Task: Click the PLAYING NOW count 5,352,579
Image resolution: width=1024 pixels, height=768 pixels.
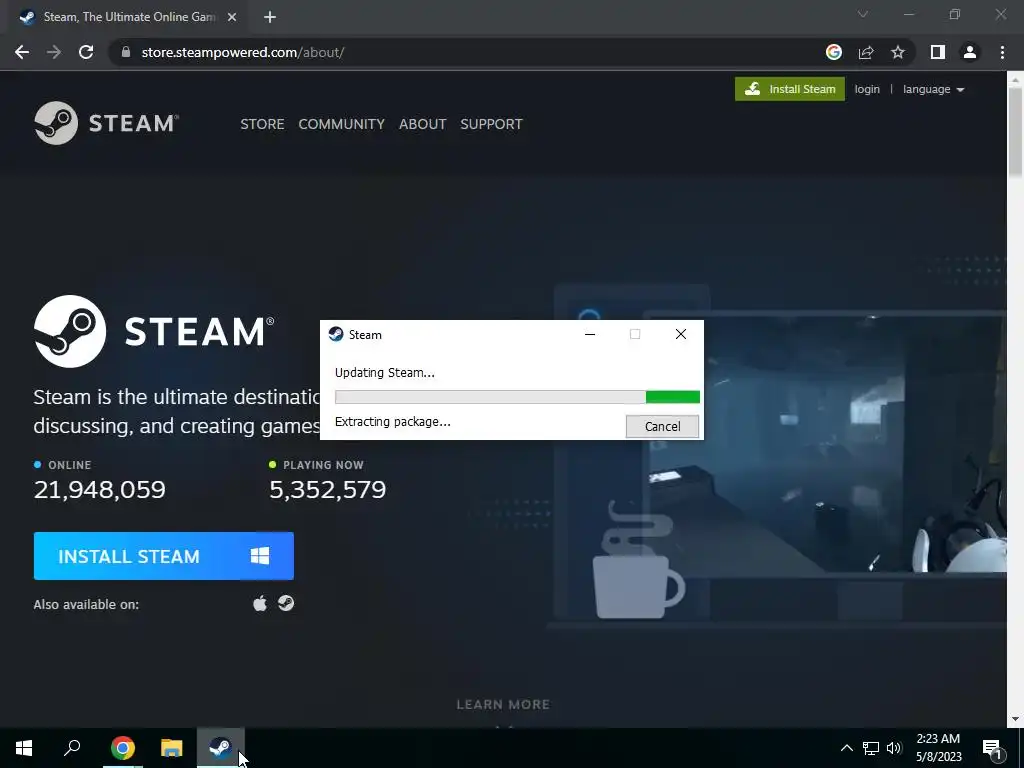Action: point(328,490)
